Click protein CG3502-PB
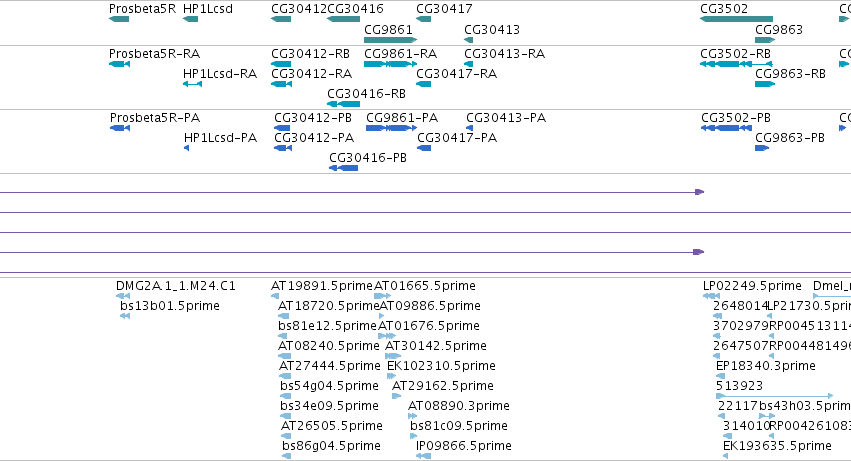851x461 pixels. tap(736, 118)
